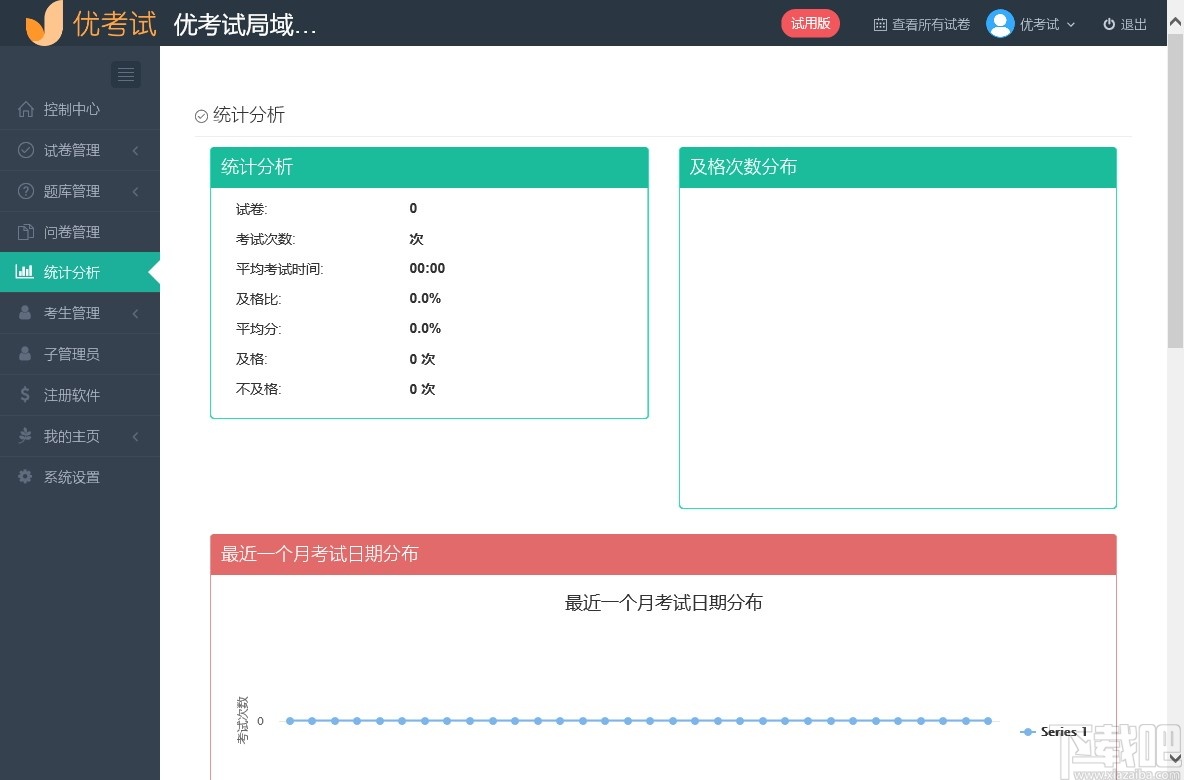Toggle the Series 1 legend in the chart
1184x780 pixels.
click(1053, 731)
